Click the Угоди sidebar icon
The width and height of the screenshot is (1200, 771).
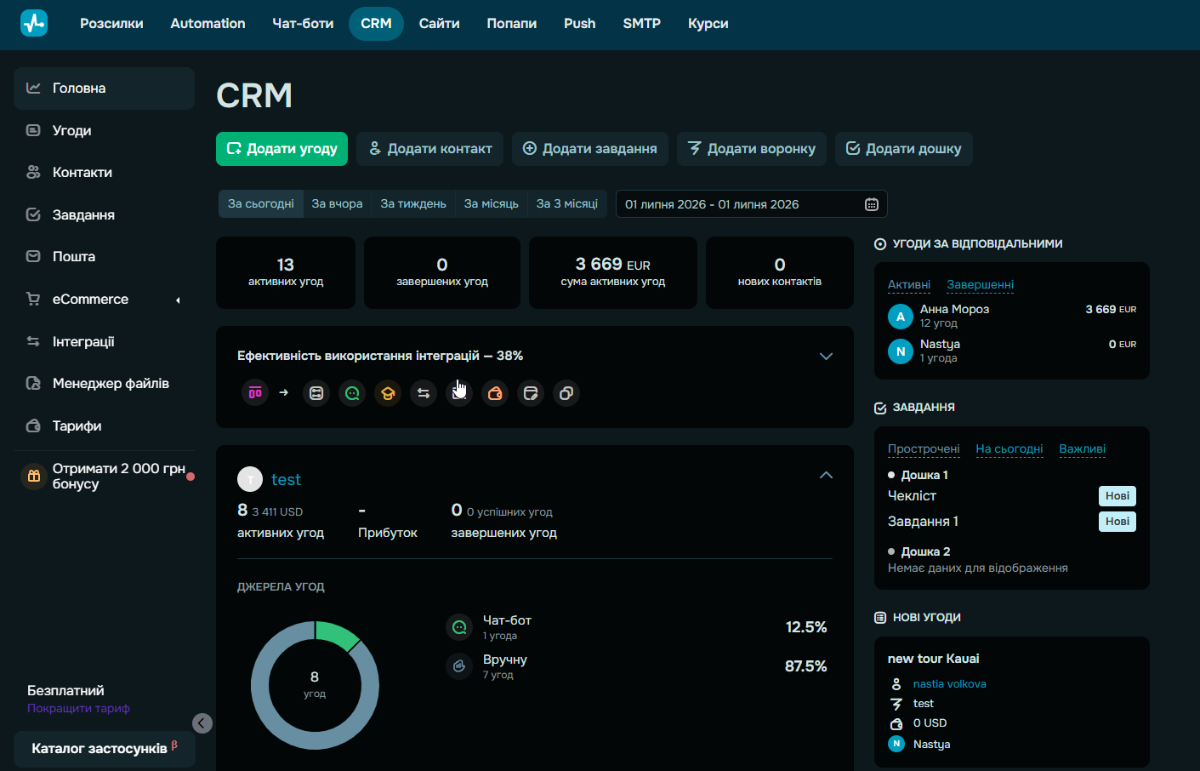(x=33, y=130)
